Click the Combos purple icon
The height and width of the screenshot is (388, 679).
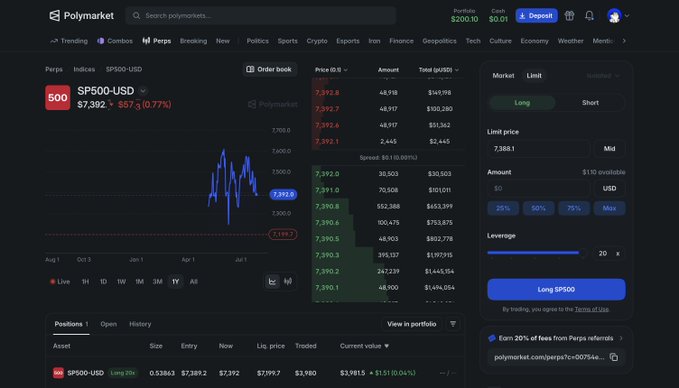click(x=100, y=41)
